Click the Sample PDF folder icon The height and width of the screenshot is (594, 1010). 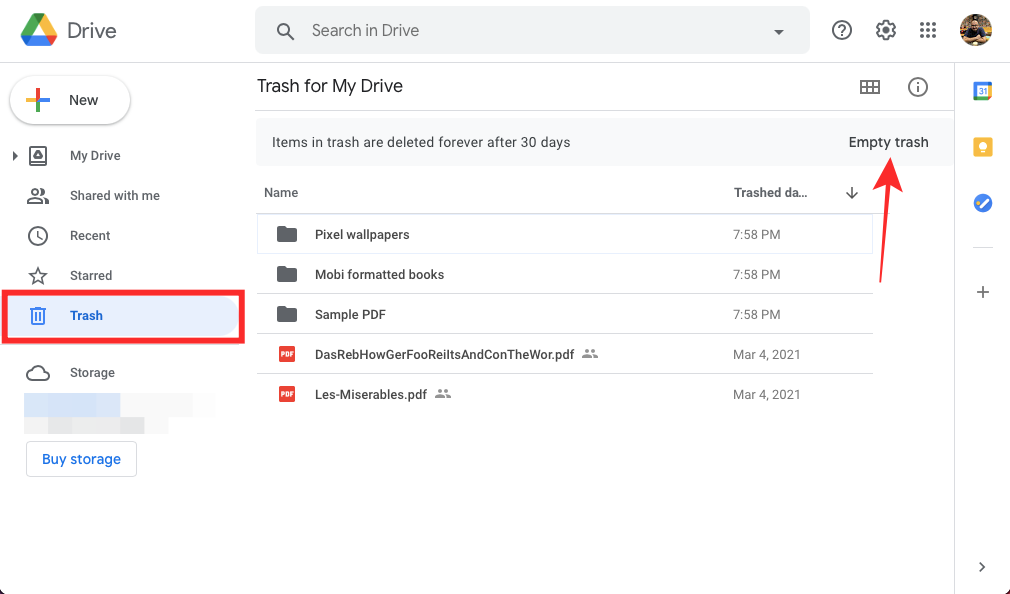287,314
